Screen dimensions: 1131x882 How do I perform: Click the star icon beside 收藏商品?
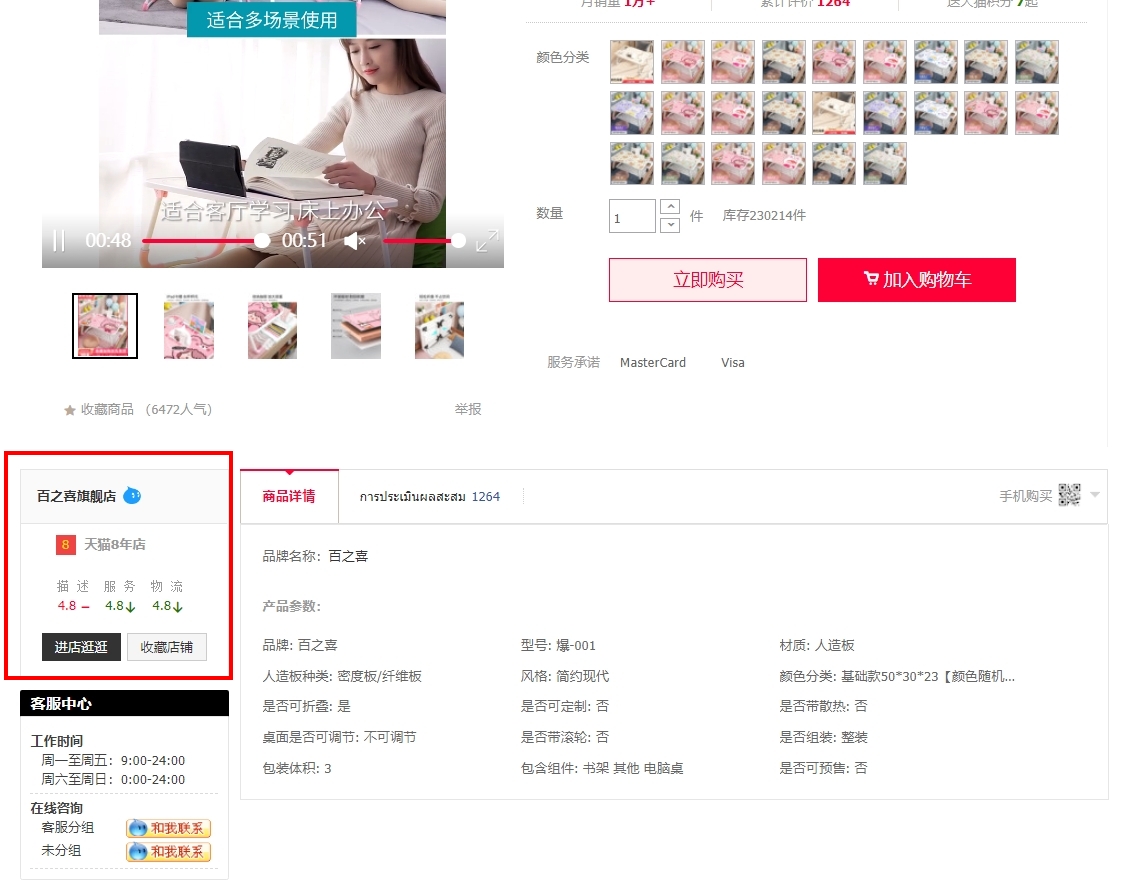click(x=70, y=410)
